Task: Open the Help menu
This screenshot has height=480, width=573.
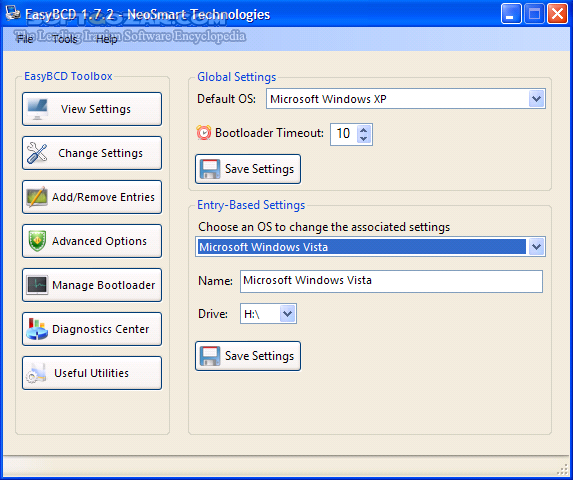Action: tap(106, 39)
